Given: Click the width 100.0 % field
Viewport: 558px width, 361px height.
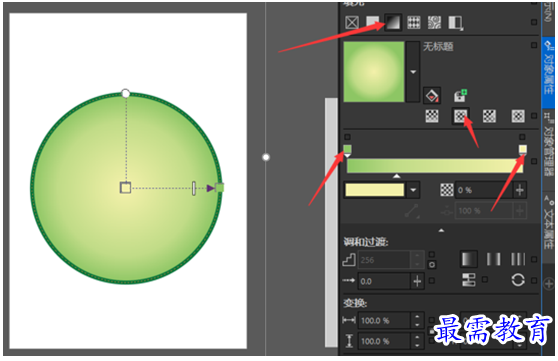Looking at the screenshot, I should coord(384,320).
